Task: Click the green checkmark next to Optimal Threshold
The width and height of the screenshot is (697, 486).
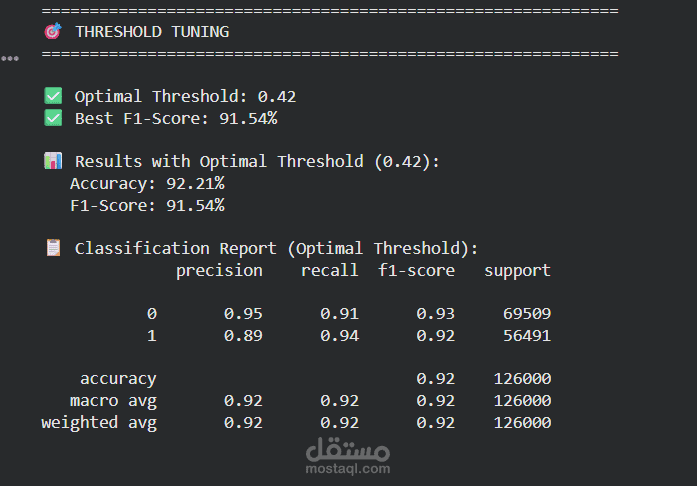Action: (53, 96)
